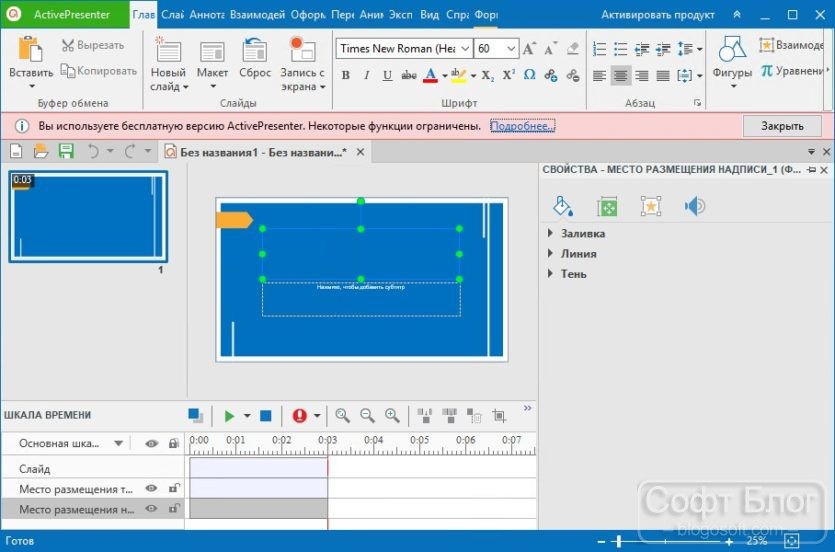Toggle visibility of Место размещения н... row
This screenshot has height=552, width=835.
(x=151, y=508)
